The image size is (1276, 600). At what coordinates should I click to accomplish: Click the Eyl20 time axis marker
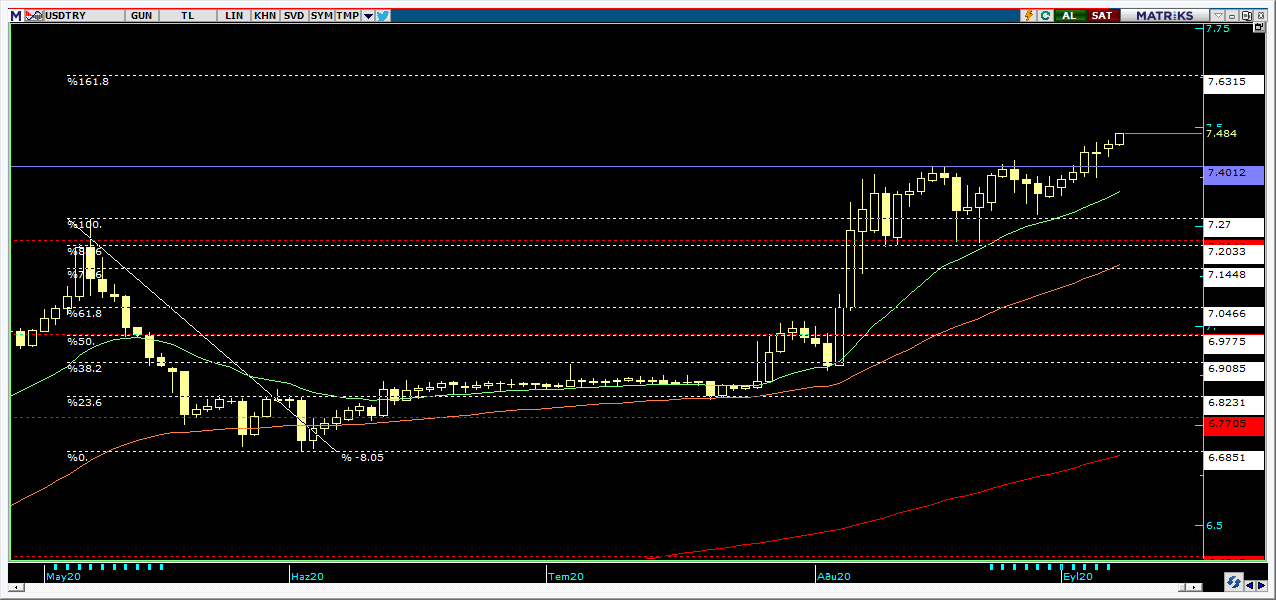coord(1078,577)
